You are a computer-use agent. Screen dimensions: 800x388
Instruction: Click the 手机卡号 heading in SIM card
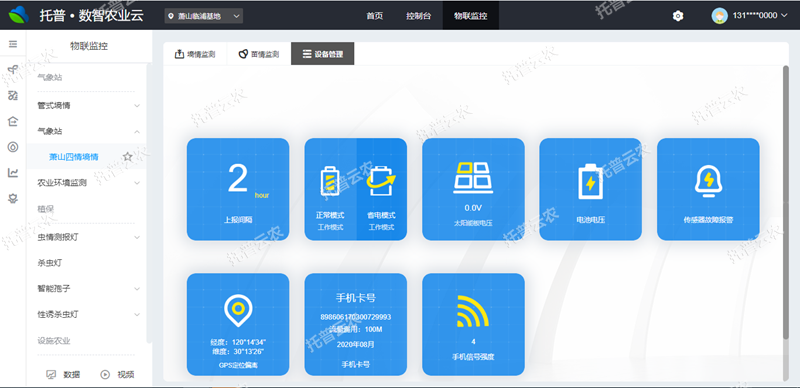coord(356,298)
